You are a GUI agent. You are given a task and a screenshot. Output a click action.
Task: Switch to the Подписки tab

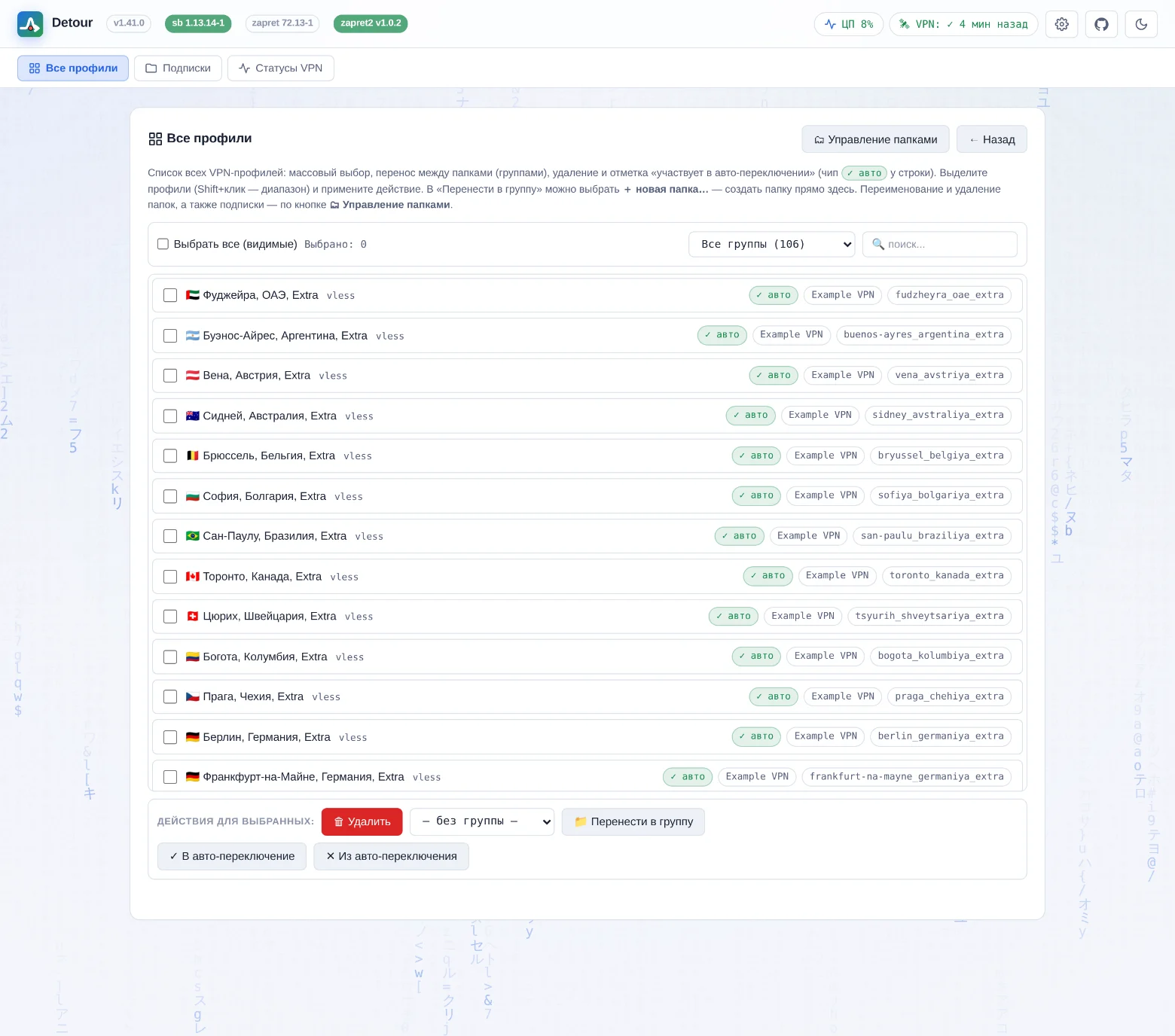pyautogui.click(x=178, y=68)
